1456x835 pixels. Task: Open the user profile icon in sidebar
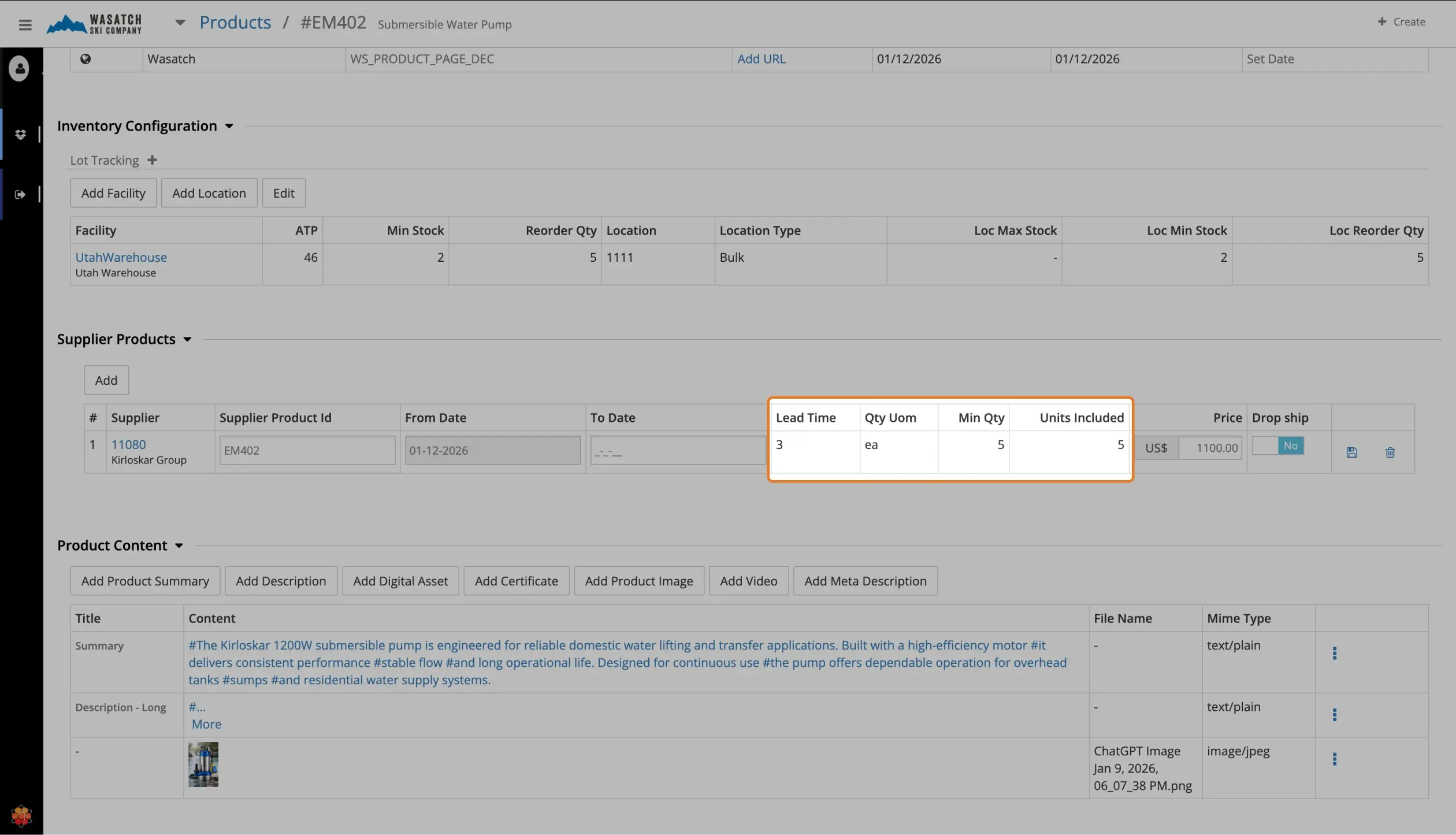click(x=19, y=68)
